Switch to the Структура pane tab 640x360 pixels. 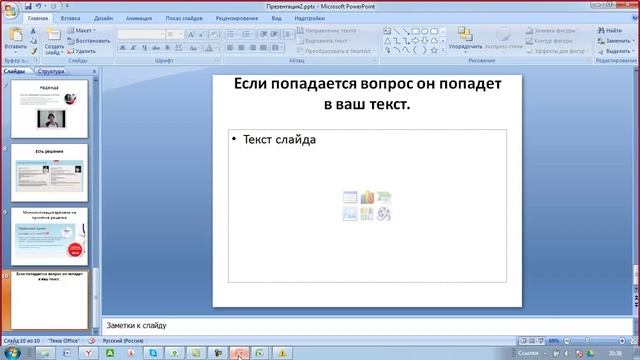(51, 71)
